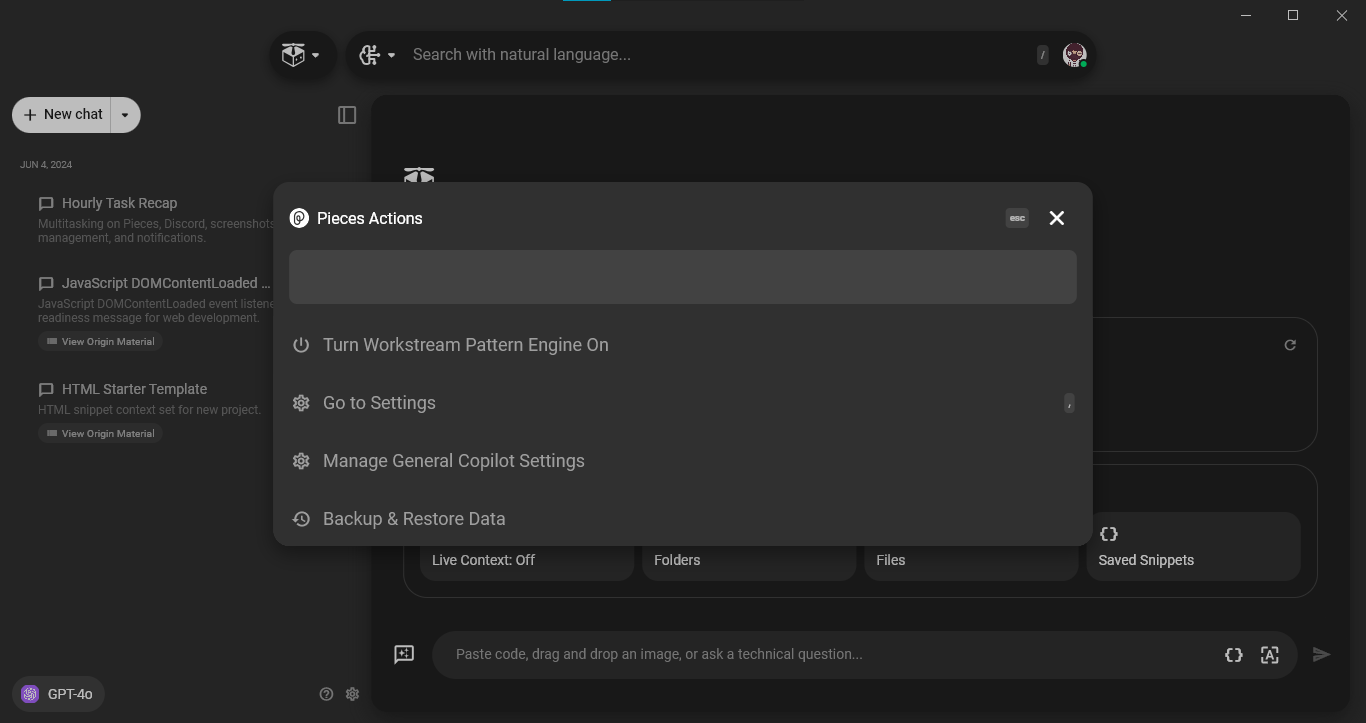The height and width of the screenshot is (723, 1366).
Task: Click the add-context icon beside the chat input
Action: 404,654
